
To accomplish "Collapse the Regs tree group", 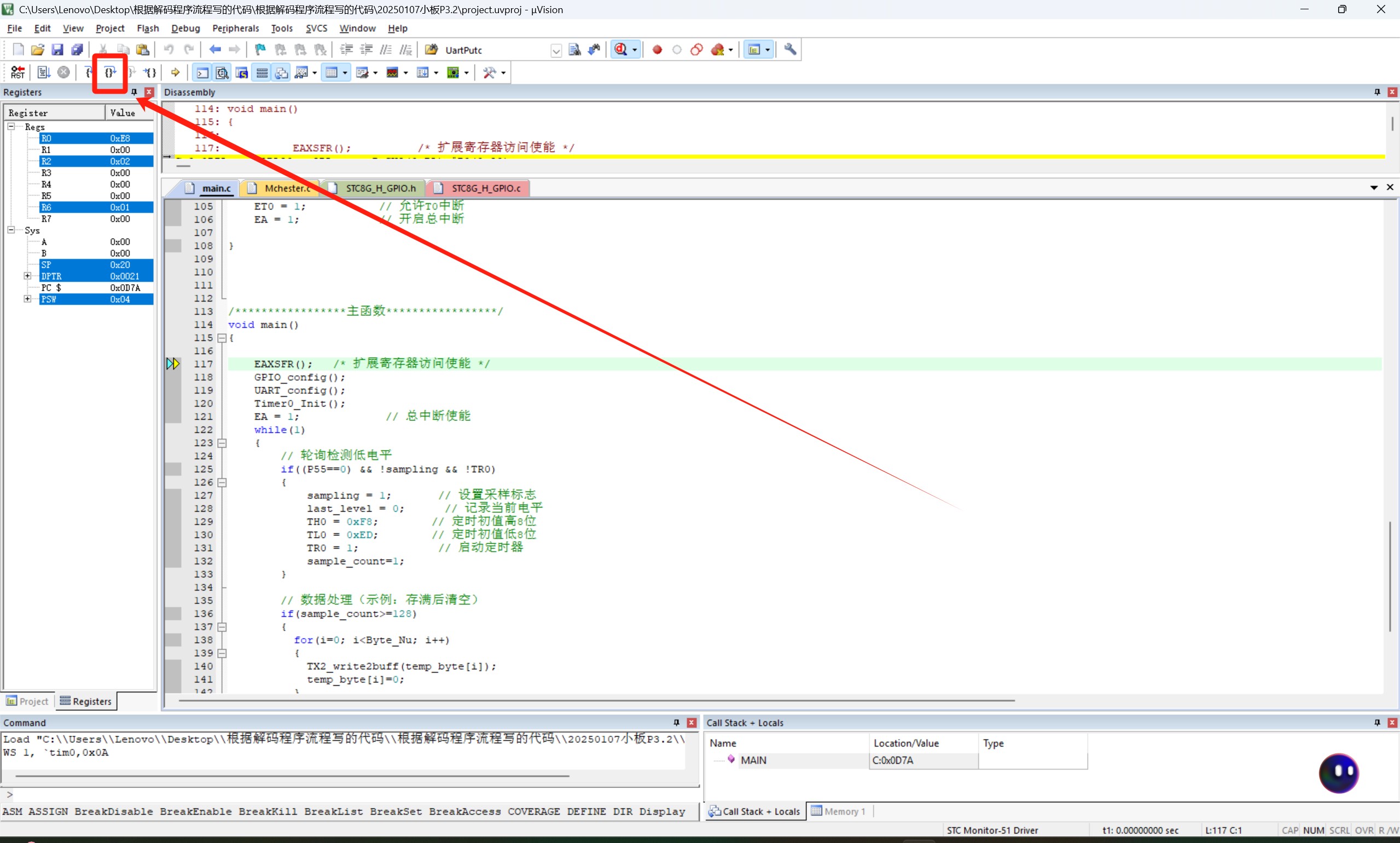I will pyautogui.click(x=11, y=126).
